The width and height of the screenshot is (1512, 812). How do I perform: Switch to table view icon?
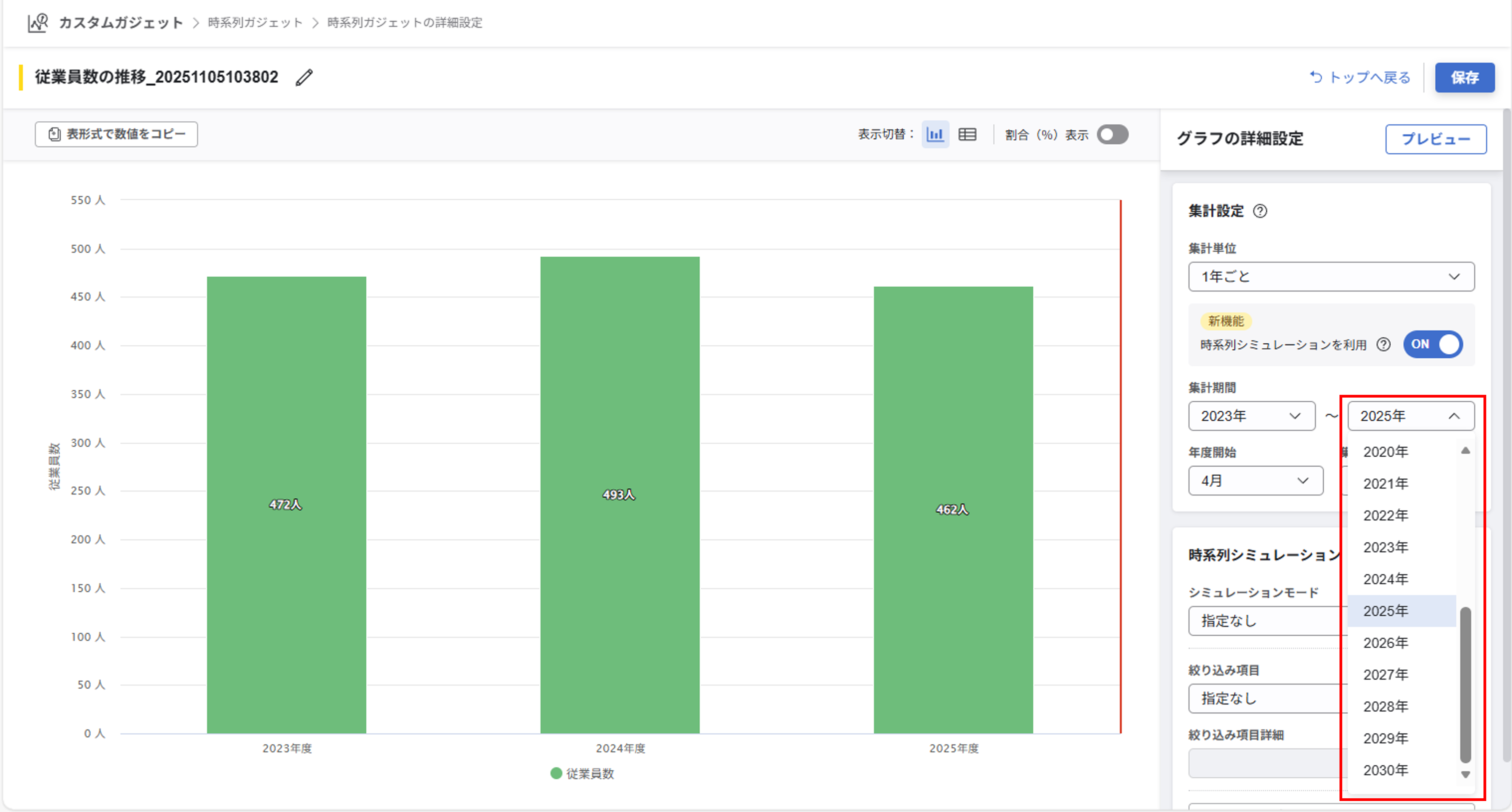point(967,134)
